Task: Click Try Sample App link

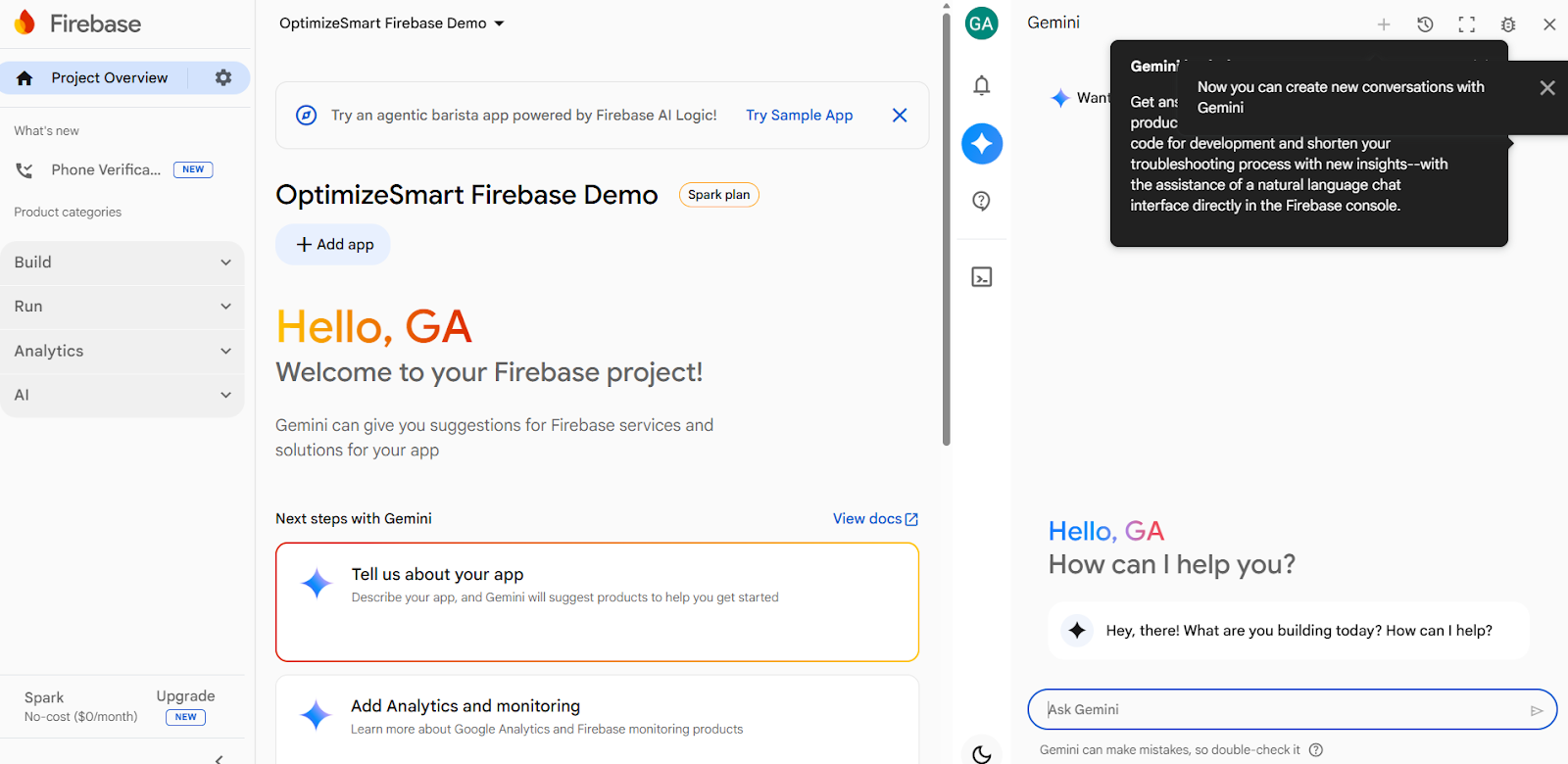Action: click(x=799, y=116)
